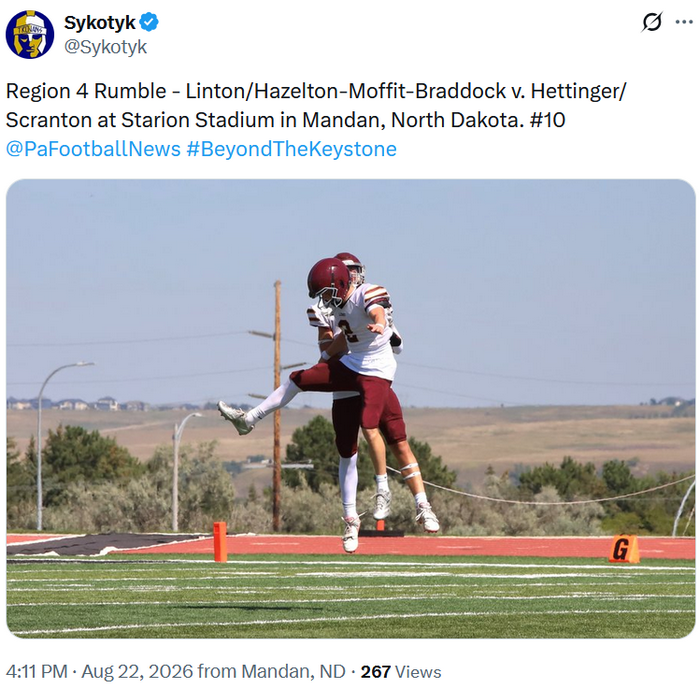Click the wooden utility pole in photo
The width and height of the screenshot is (700, 689).
tap(277, 405)
